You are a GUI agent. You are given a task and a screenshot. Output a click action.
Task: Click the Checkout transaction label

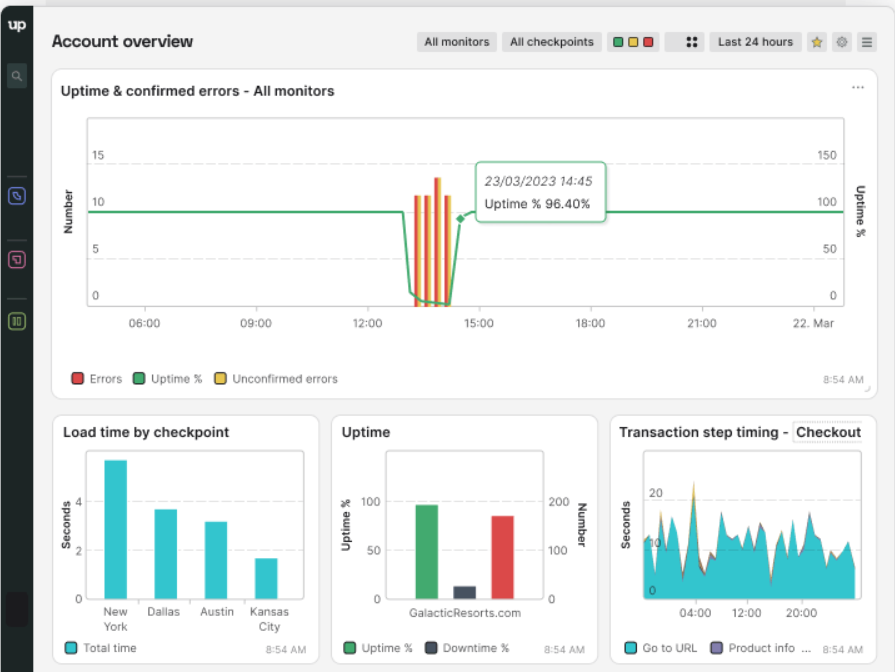tap(828, 432)
